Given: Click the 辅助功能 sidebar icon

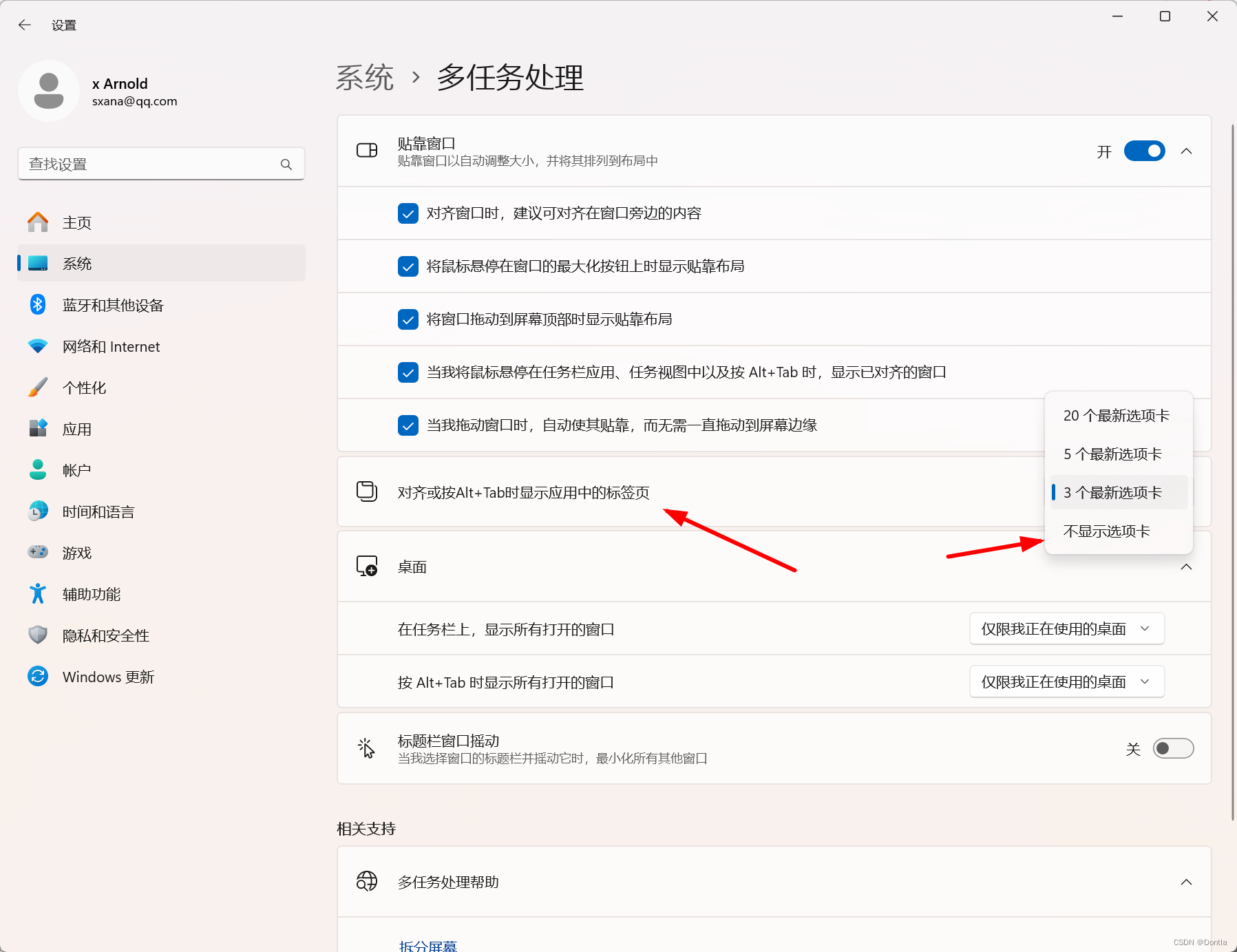Looking at the screenshot, I should 38,593.
